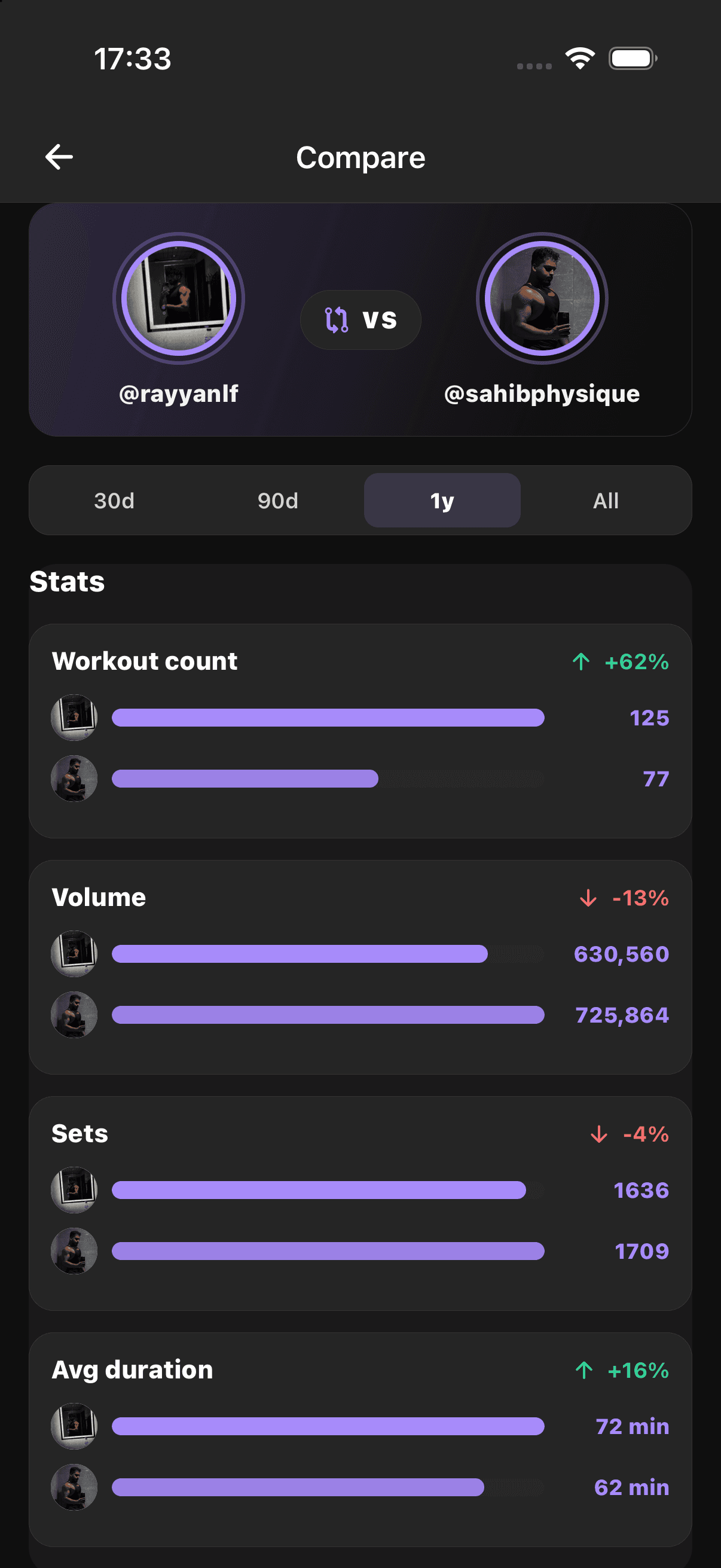Tap the swap users VS icon

click(337, 319)
